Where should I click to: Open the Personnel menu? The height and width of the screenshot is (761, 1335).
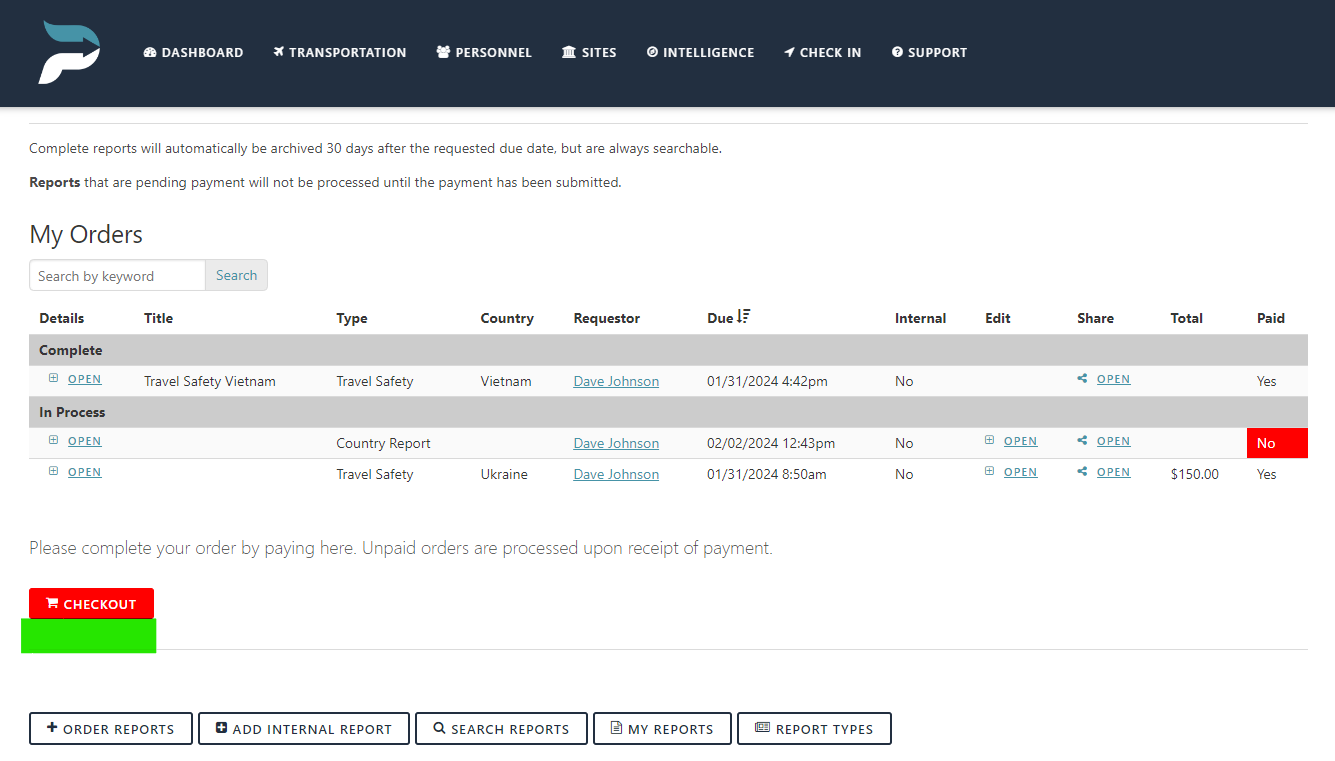484,52
